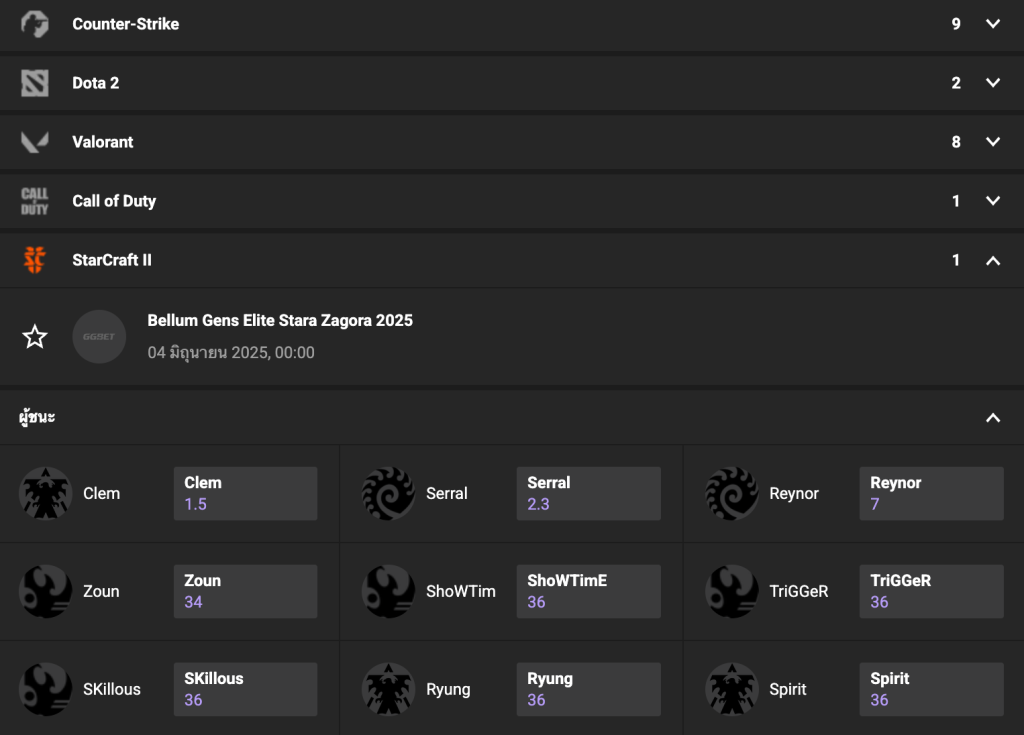Click the GGBET event logo thumbnail
Screen dimensions: 1024x735
pyautogui.click(x=100, y=337)
